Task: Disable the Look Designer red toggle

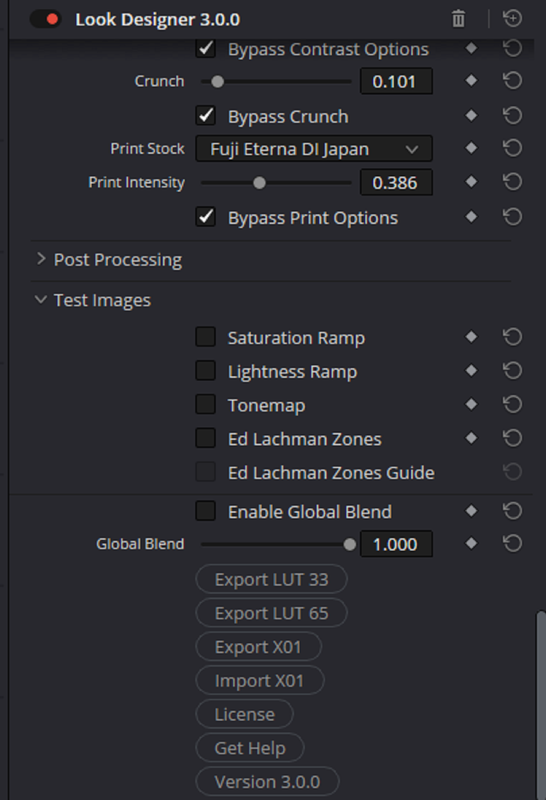Action: [x=46, y=19]
